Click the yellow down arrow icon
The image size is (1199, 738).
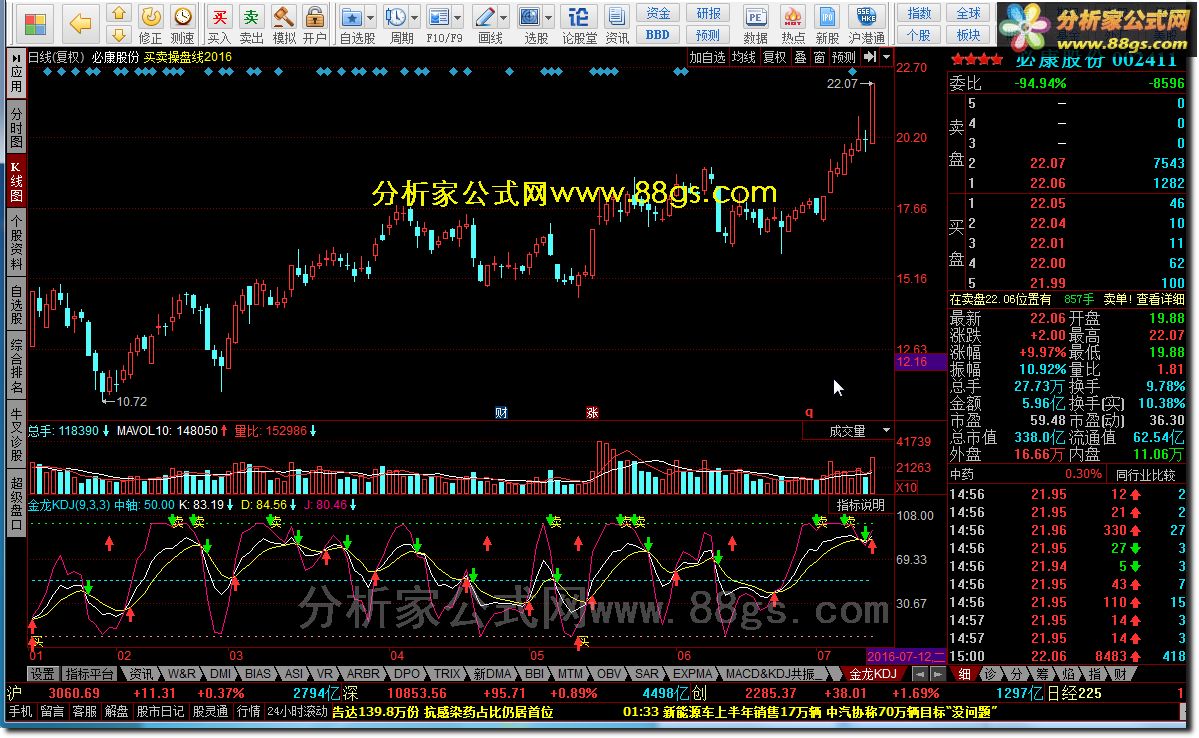coord(119,34)
